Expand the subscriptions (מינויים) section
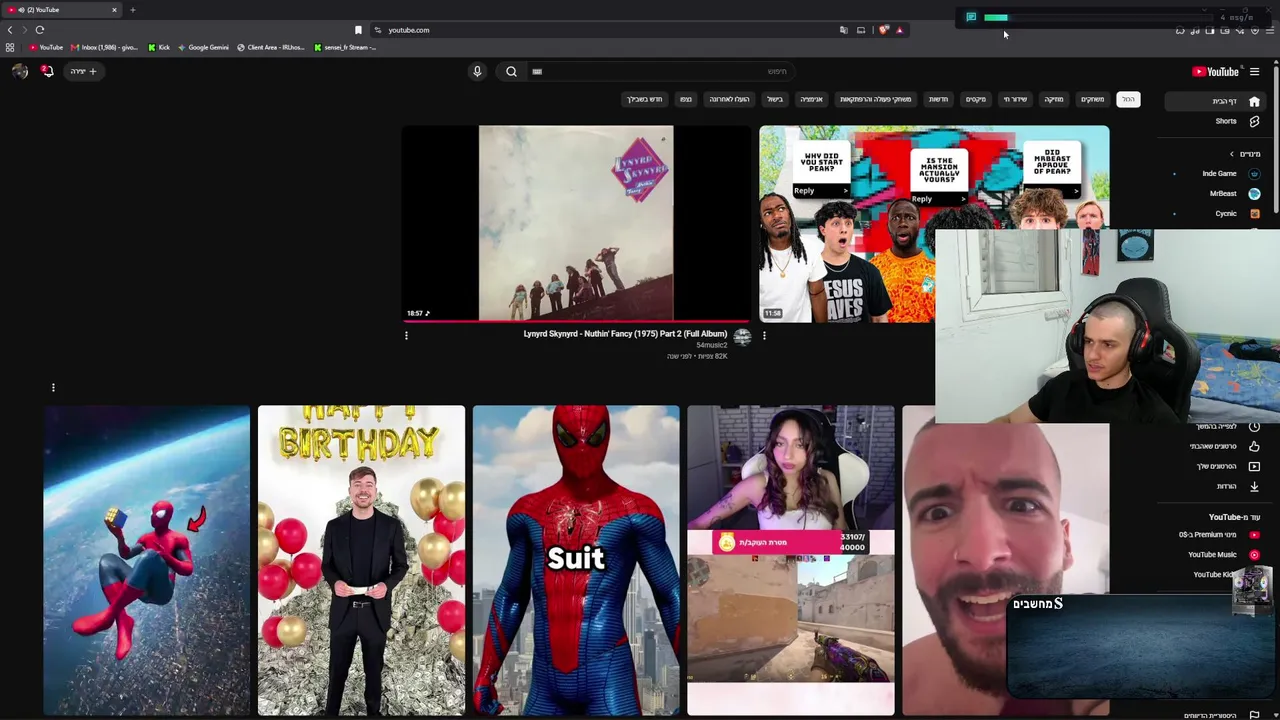Screen dimensions: 1280x720 [x=1245, y=154]
